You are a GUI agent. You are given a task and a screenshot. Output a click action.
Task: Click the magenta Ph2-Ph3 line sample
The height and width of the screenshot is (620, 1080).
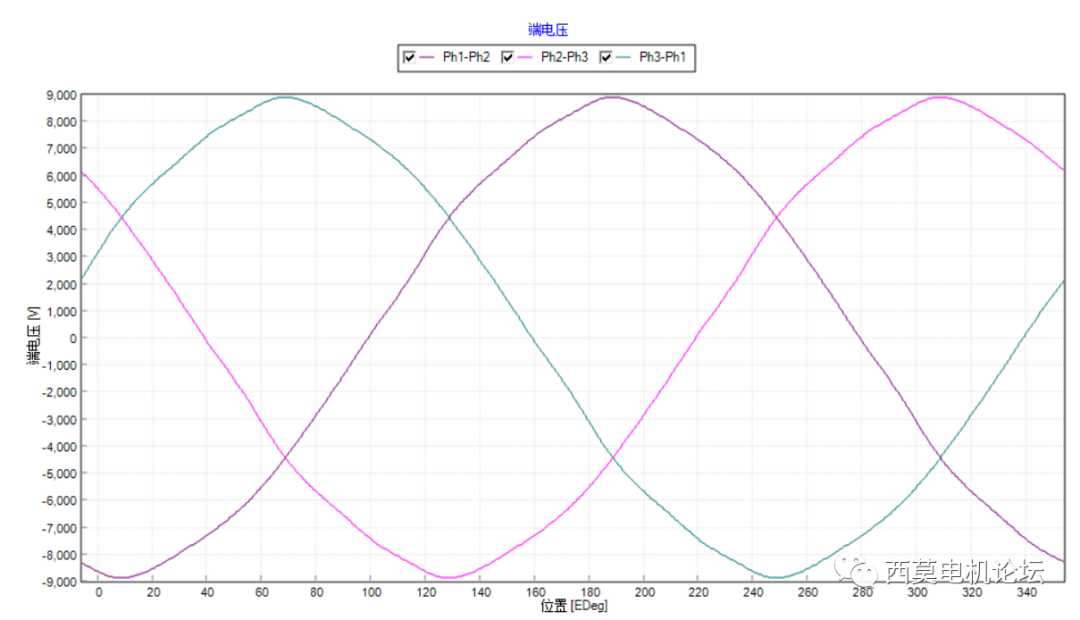(x=524, y=57)
